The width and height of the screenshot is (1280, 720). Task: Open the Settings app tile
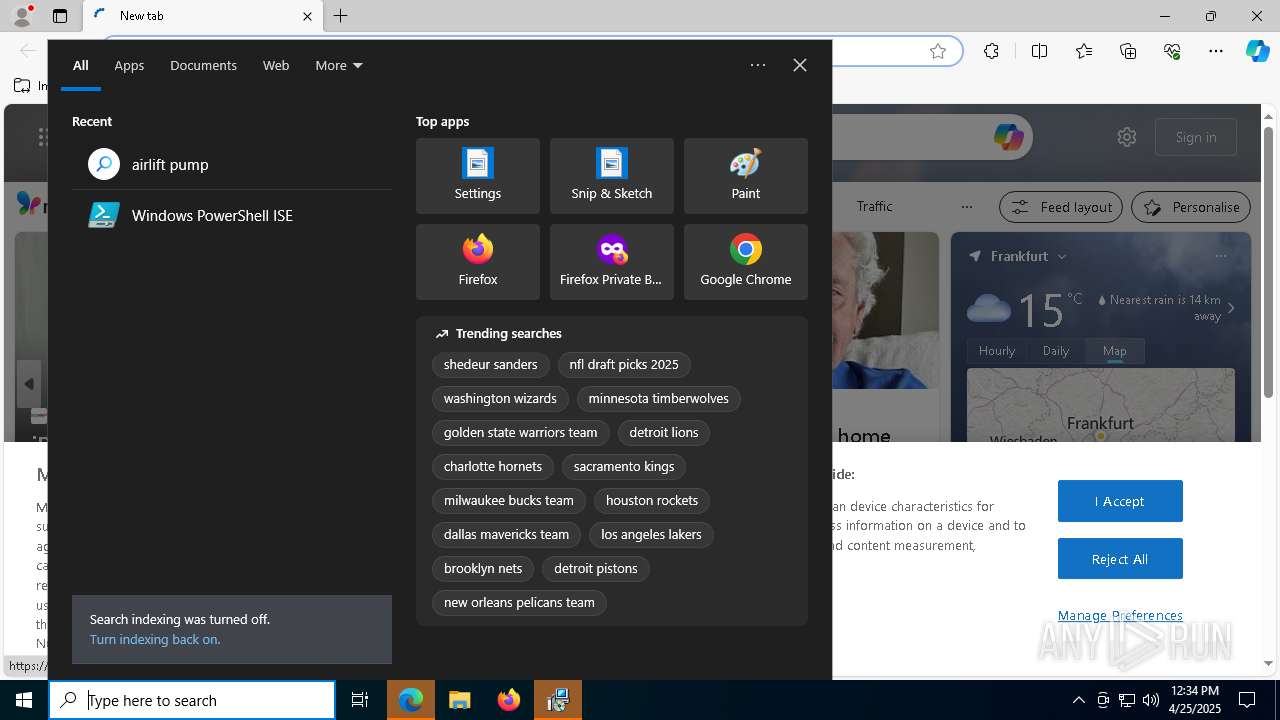pyautogui.click(x=478, y=176)
